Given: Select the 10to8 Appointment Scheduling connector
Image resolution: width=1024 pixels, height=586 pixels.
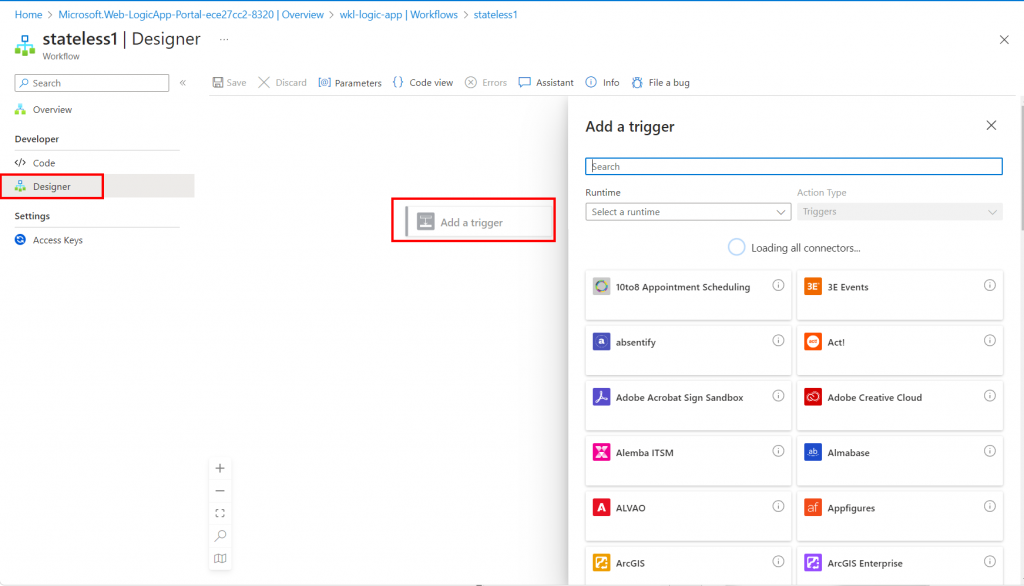Looking at the screenshot, I should [688, 295].
